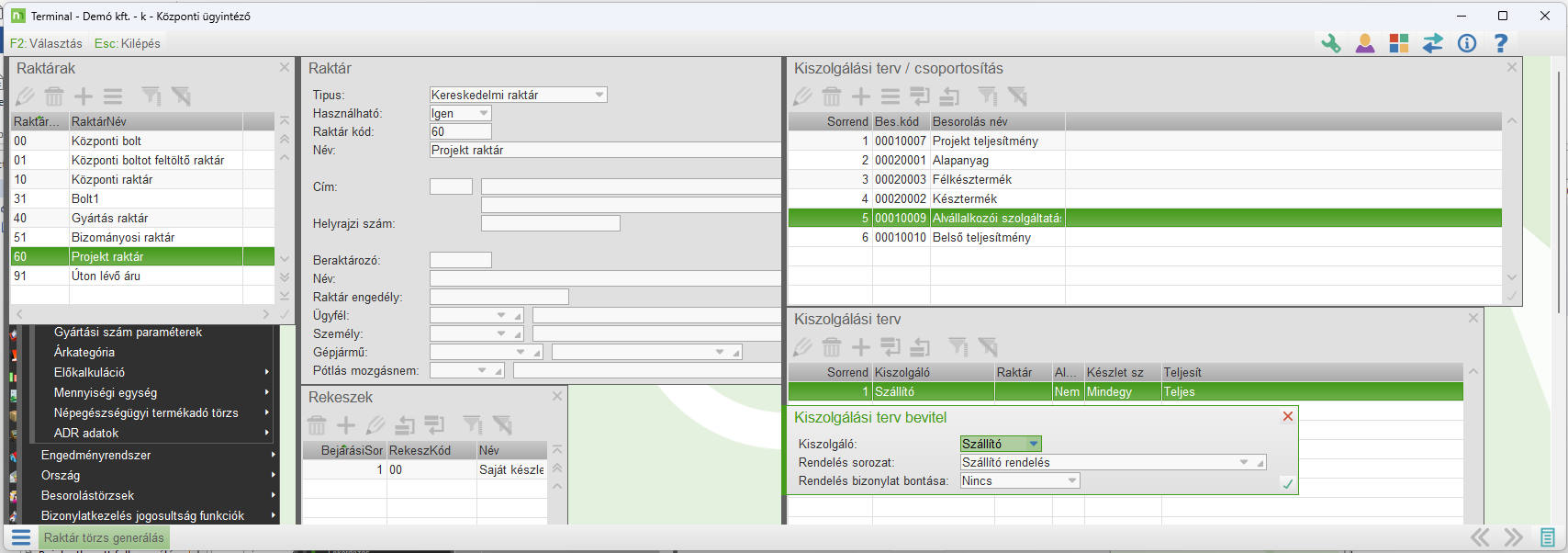The image size is (1568, 553).
Task: Click move-down icon in Kiszolgálási terv / csoportosítás
Action: (x=920, y=96)
